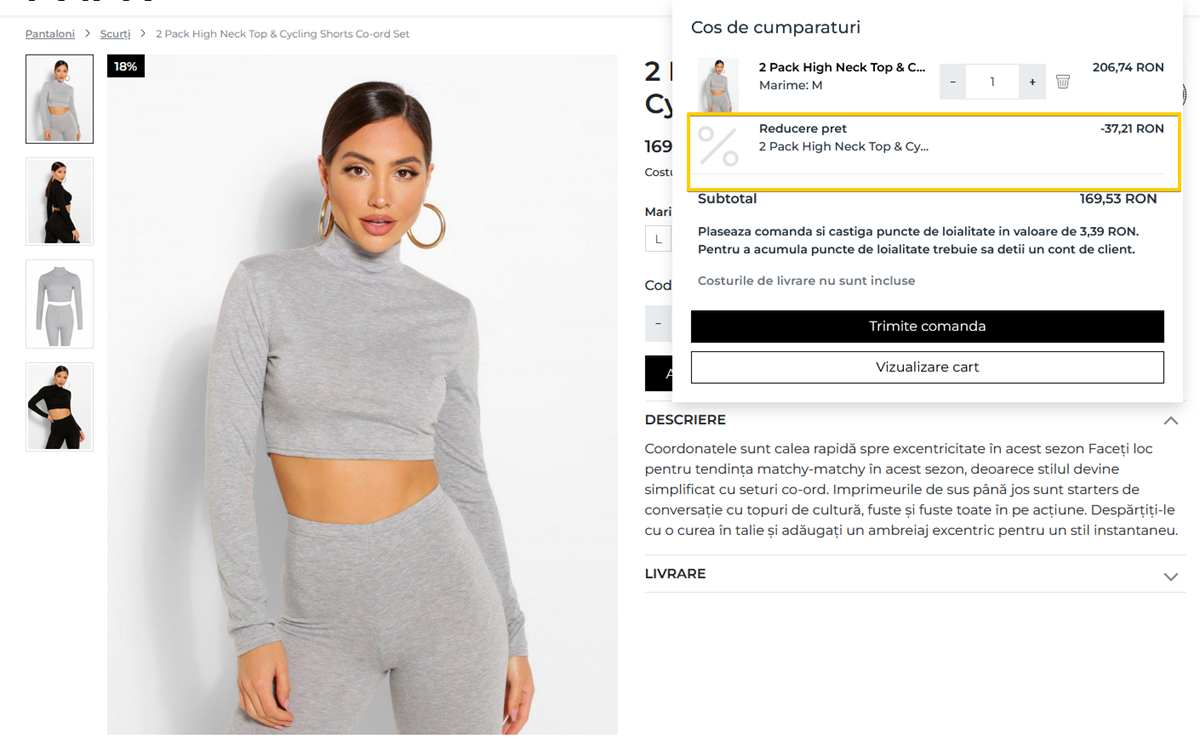Select second black back-view thumbnail
Viewport: 1200px width, 739px height.
pos(59,201)
